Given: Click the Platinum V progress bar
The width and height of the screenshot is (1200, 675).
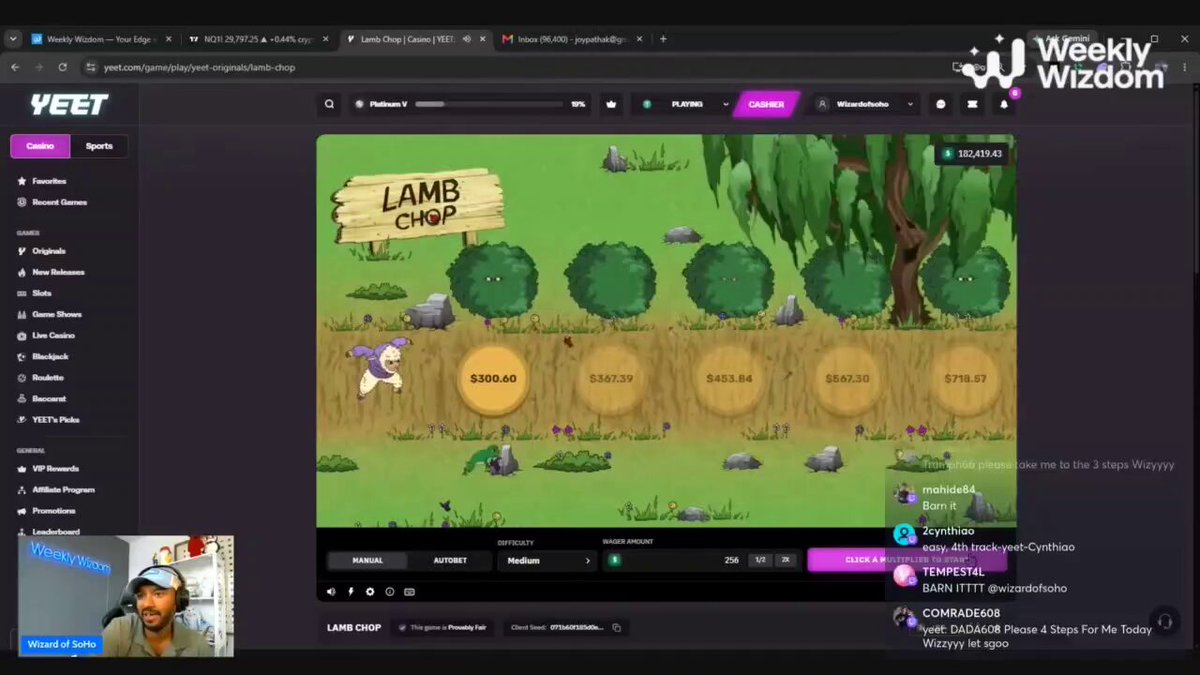Looking at the screenshot, I should coord(489,104).
